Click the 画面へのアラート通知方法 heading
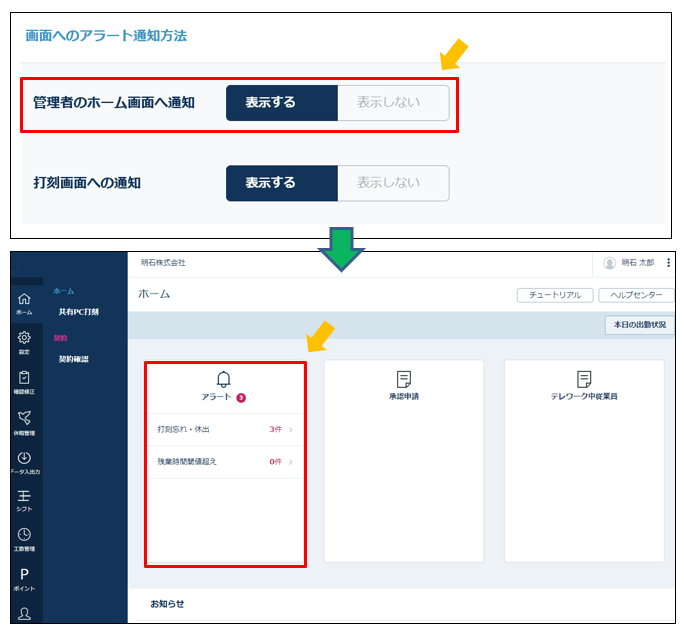Image resolution: width=684 pixels, height=634 pixels. (x=106, y=36)
